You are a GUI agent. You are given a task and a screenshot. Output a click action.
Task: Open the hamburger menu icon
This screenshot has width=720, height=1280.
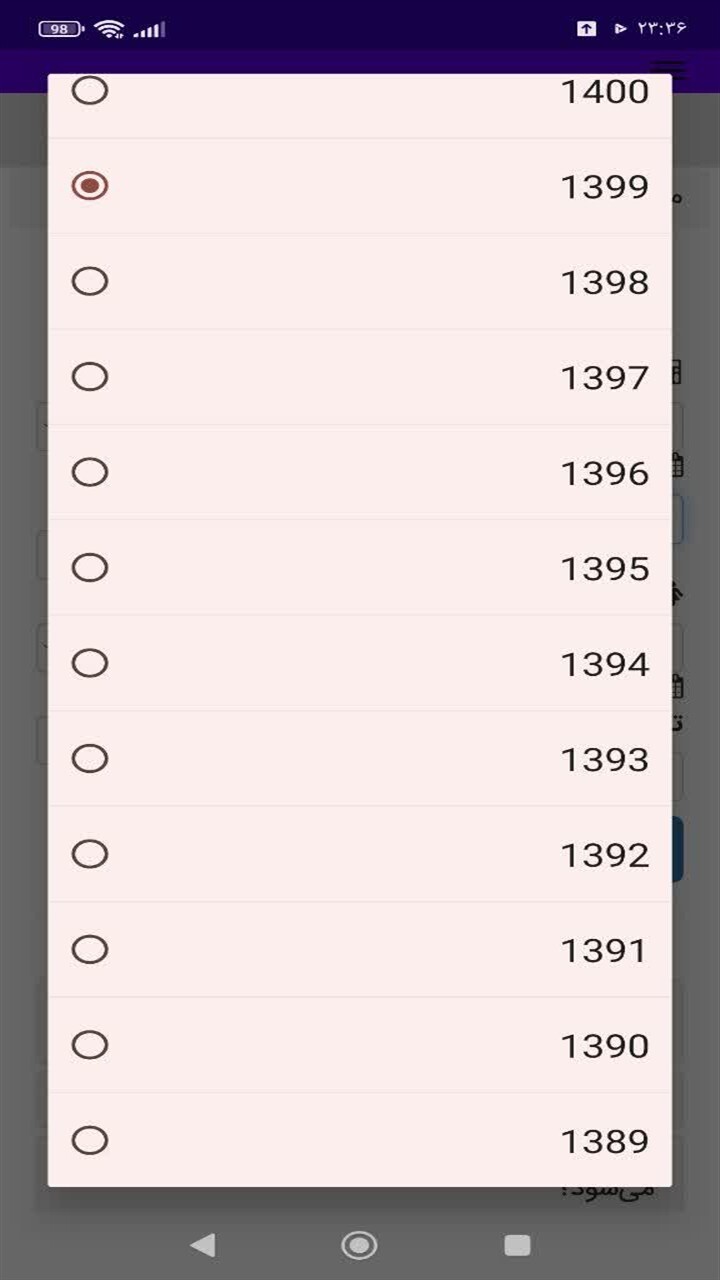tap(669, 69)
